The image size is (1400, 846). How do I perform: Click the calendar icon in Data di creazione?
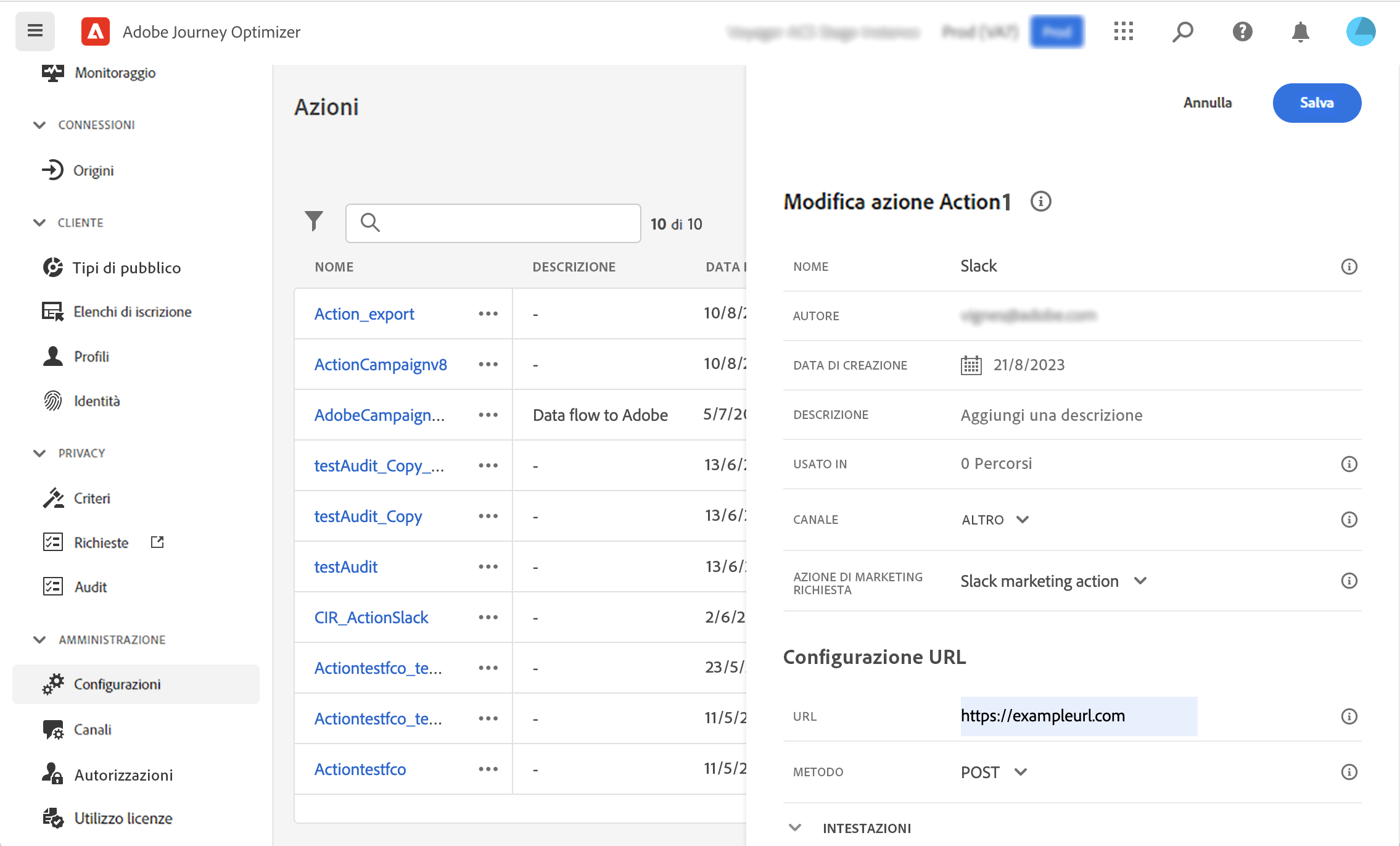(971, 365)
